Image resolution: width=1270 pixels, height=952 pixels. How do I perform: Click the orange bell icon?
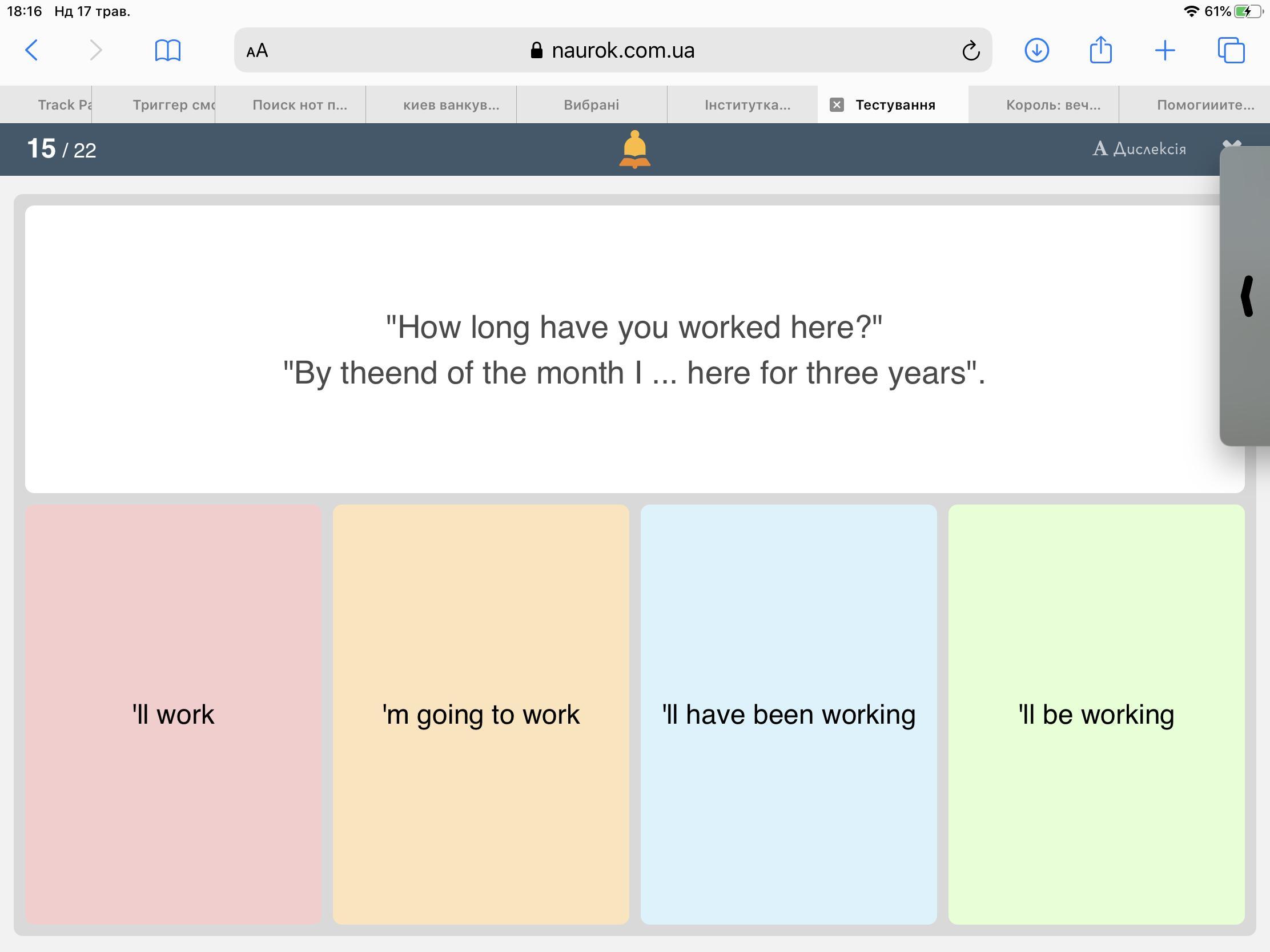pos(634,149)
